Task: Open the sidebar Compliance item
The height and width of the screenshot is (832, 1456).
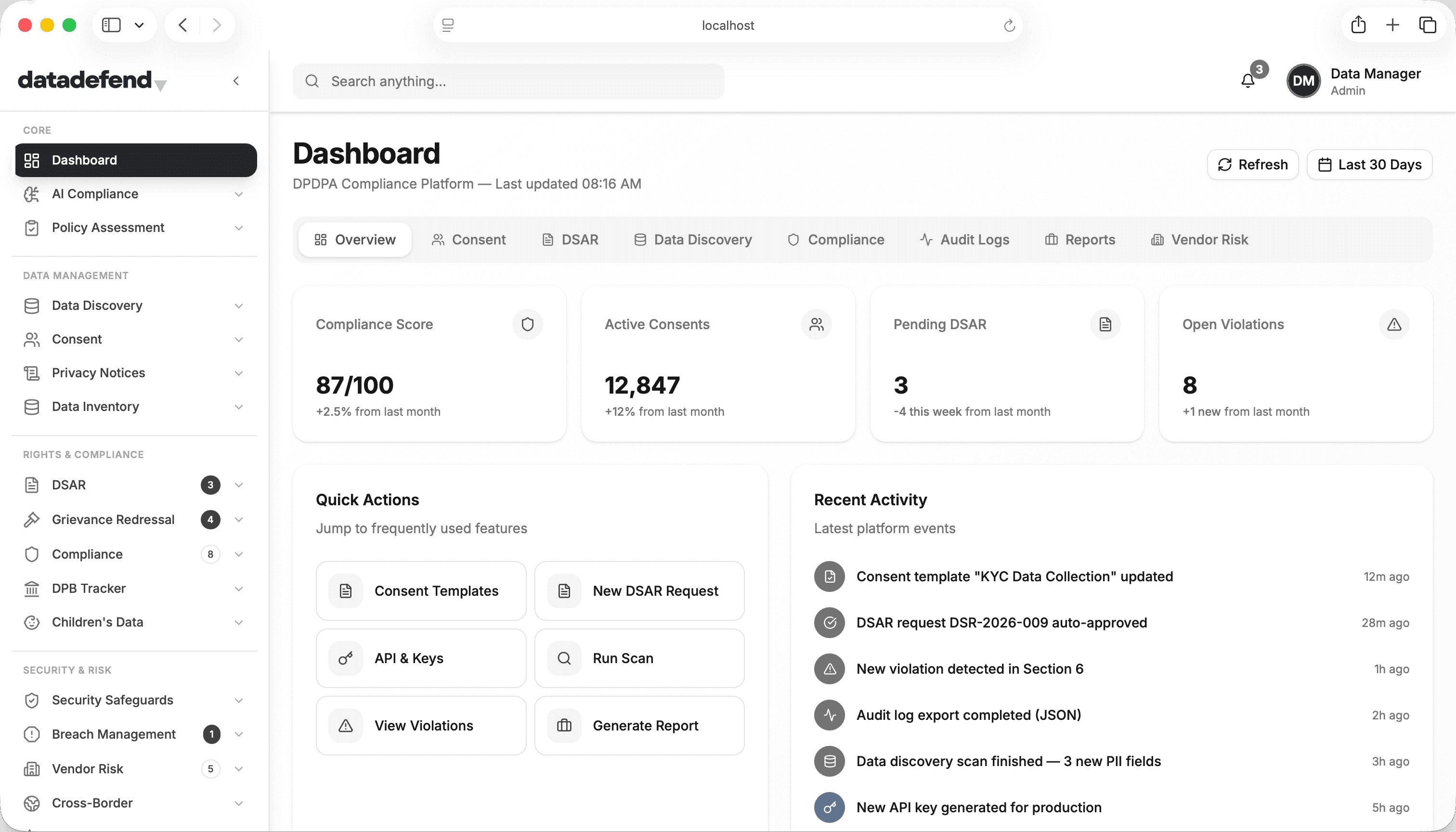Action: click(x=136, y=555)
